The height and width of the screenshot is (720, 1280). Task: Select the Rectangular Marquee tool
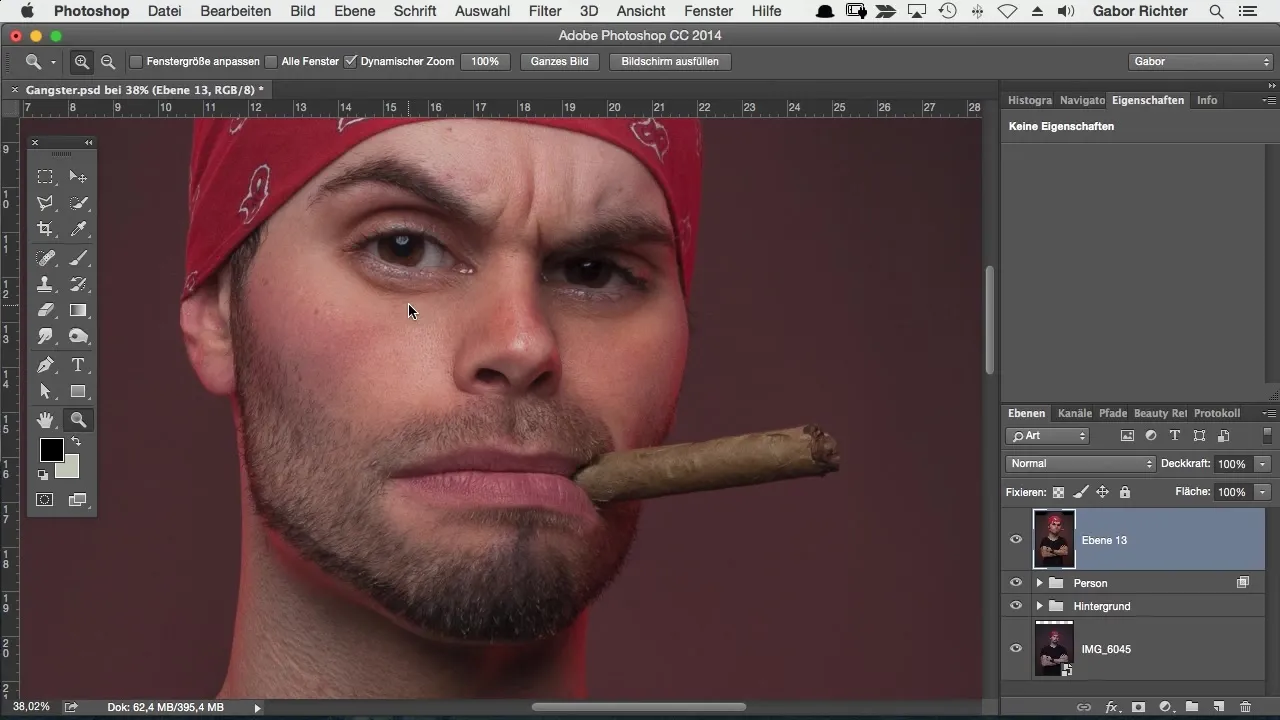point(45,177)
